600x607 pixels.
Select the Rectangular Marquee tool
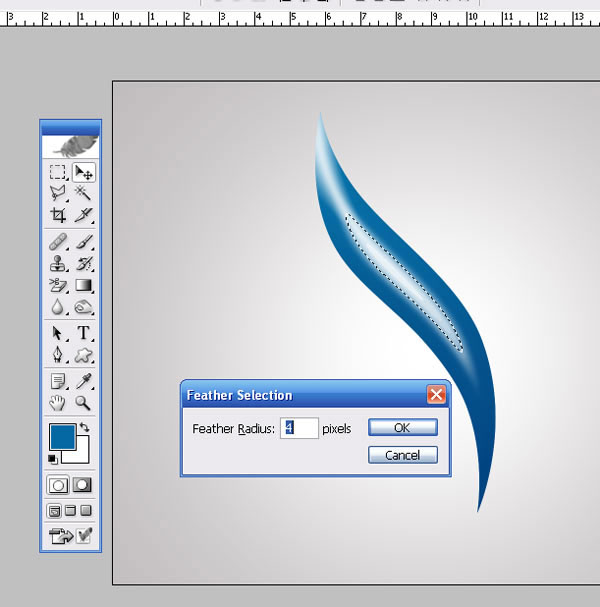58,172
